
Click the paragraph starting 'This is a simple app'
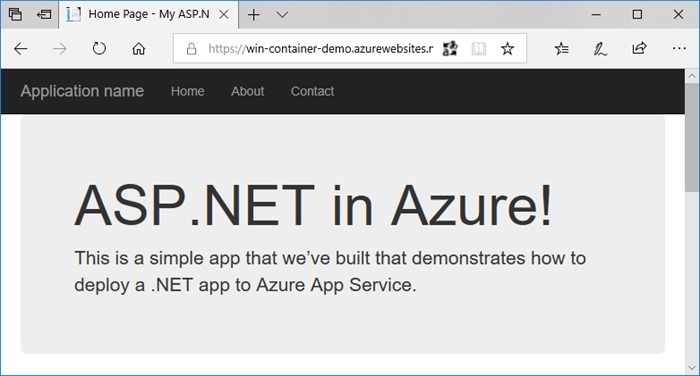pos(330,272)
